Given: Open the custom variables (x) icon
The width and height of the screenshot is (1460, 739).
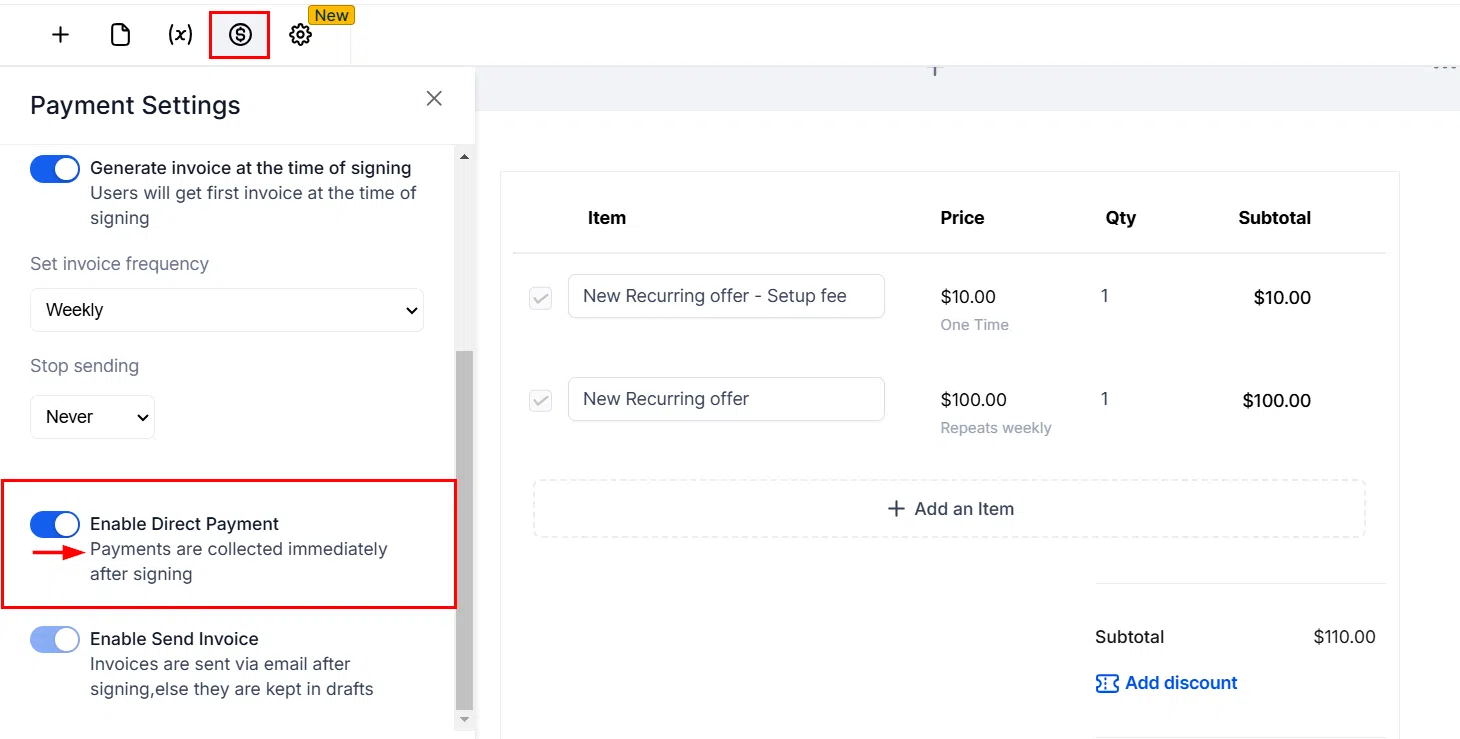Looking at the screenshot, I should pyautogui.click(x=180, y=35).
